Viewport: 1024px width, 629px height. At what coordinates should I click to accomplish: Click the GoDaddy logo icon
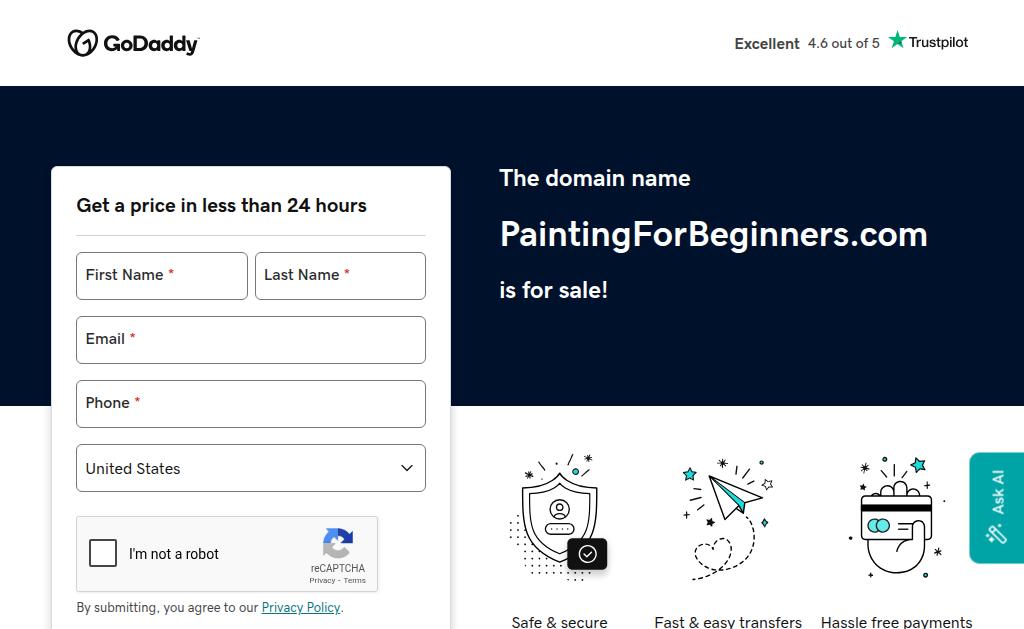pyautogui.click(x=82, y=43)
